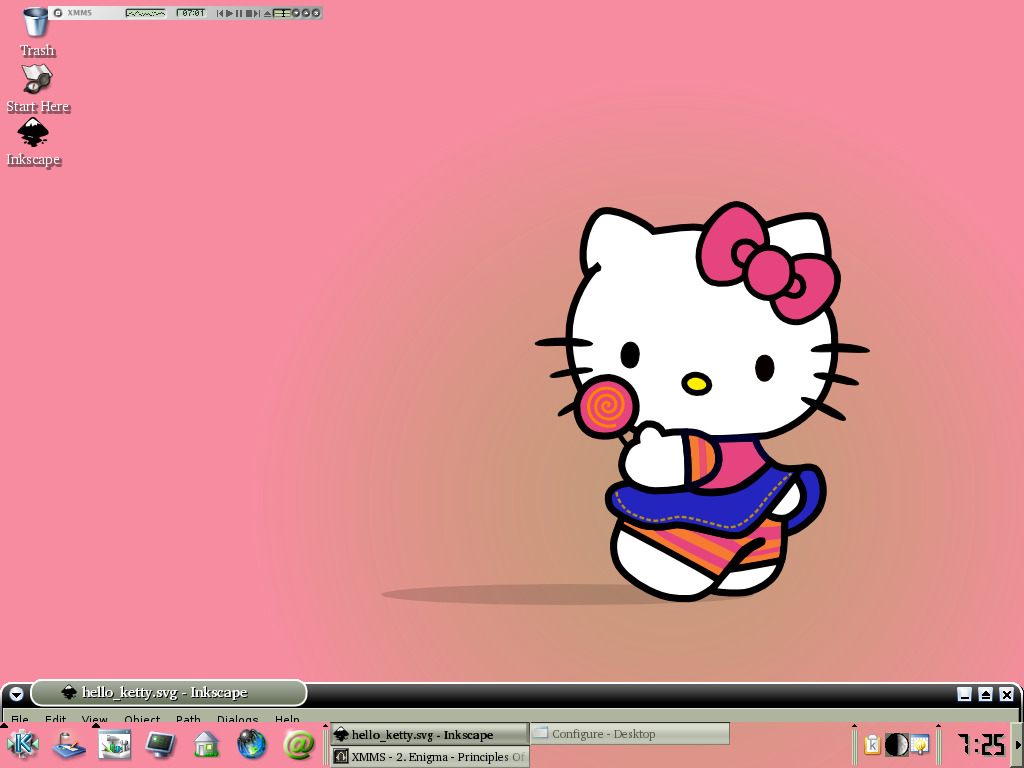Open the Control Center panel icon

[115, 744]
